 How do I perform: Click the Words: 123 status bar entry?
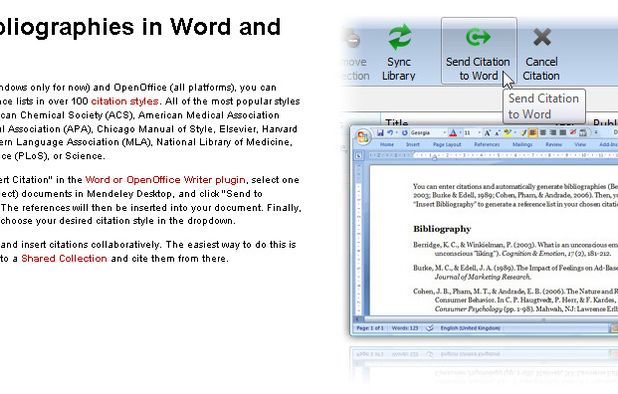click(x=405, y=328)
